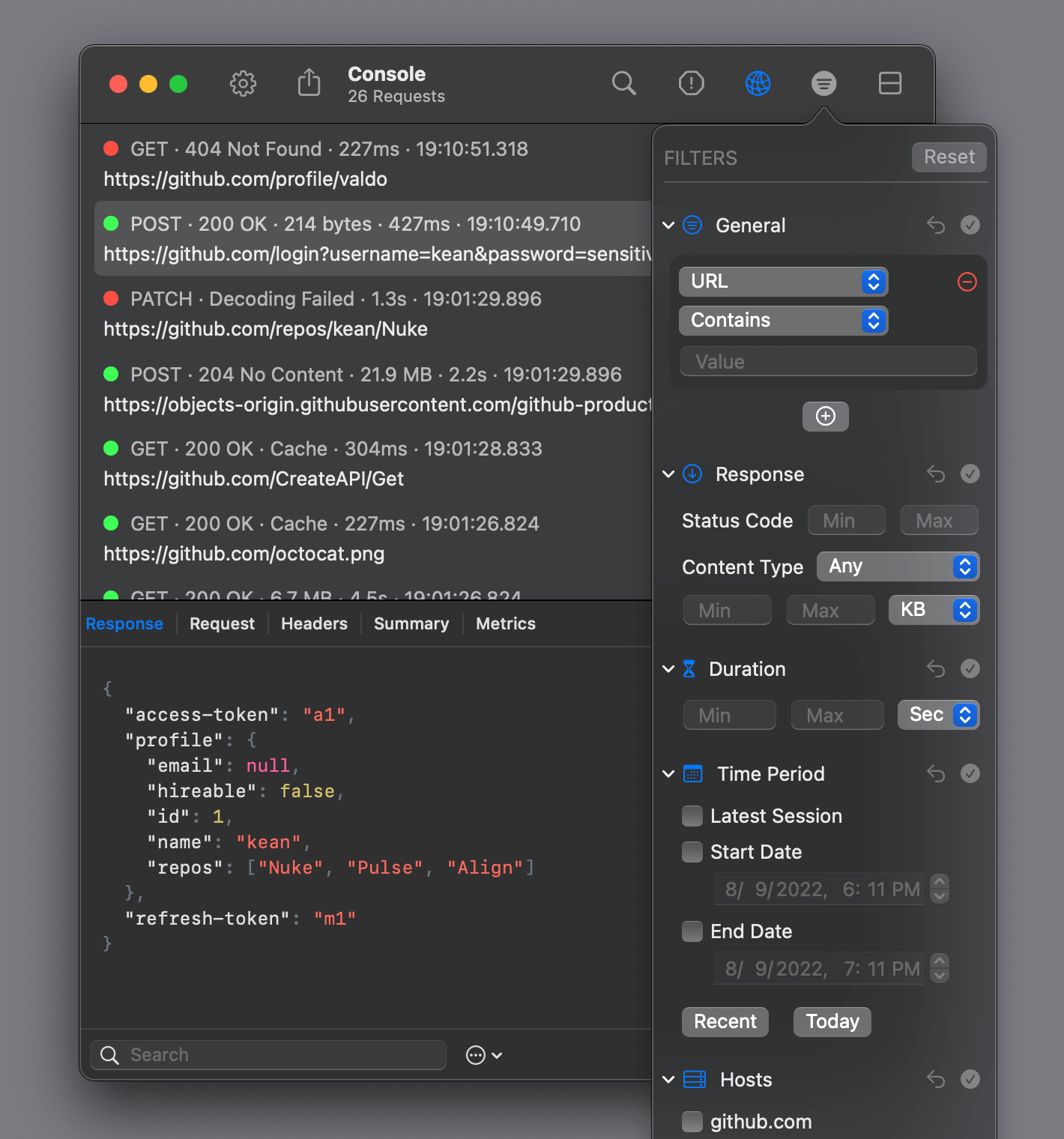
Task: Collapse the Duration section chevron
Action: [x=668, y=668]
